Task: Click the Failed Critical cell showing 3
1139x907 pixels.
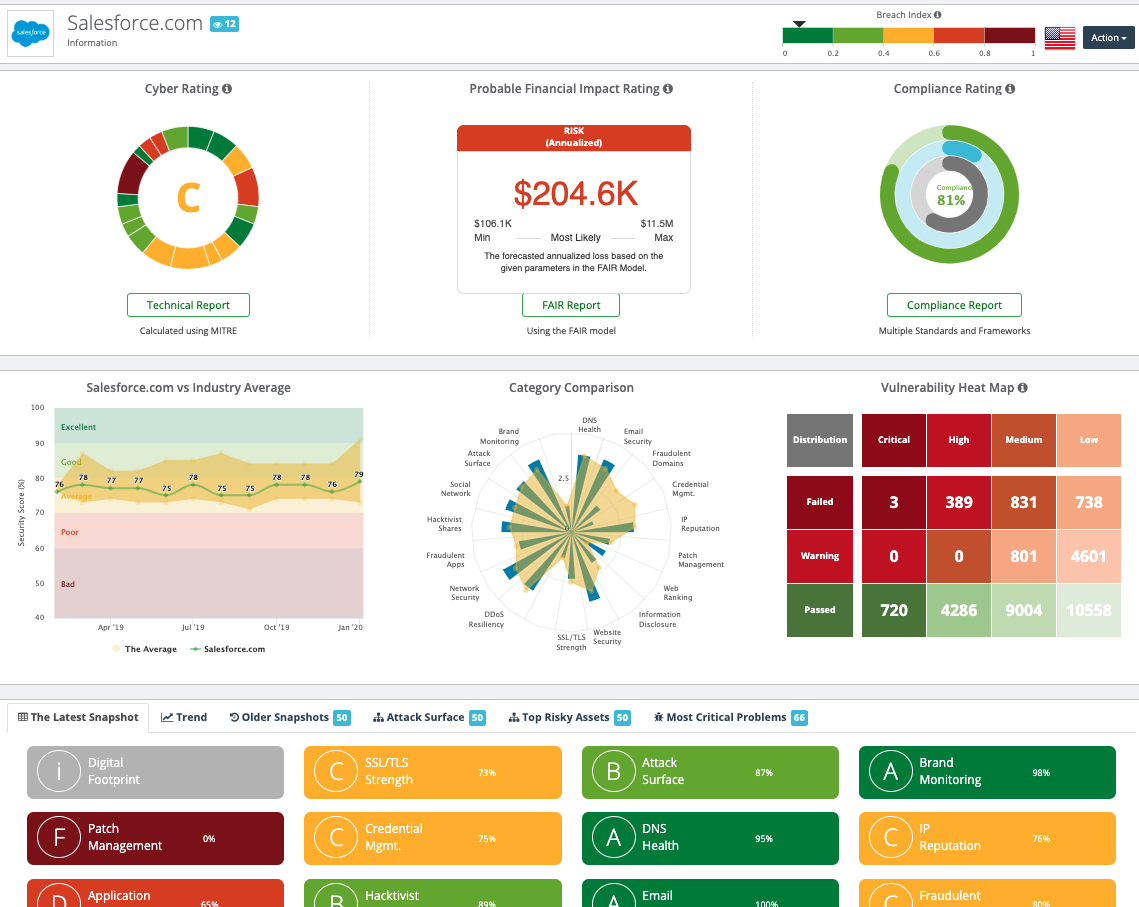Action: click(893, 502)
